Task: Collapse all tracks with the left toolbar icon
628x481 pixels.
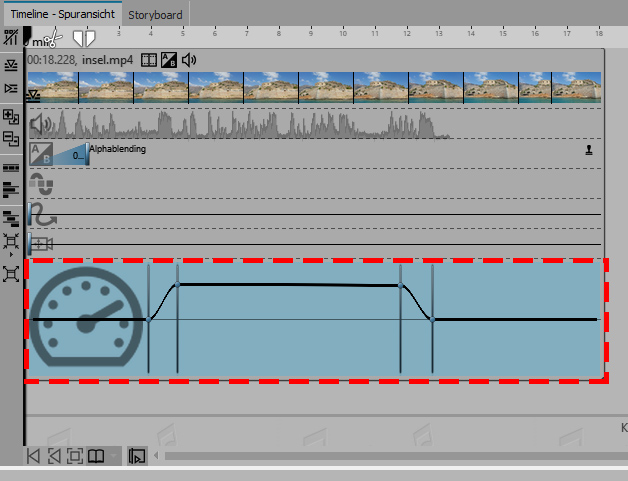Action: point(11,65)
